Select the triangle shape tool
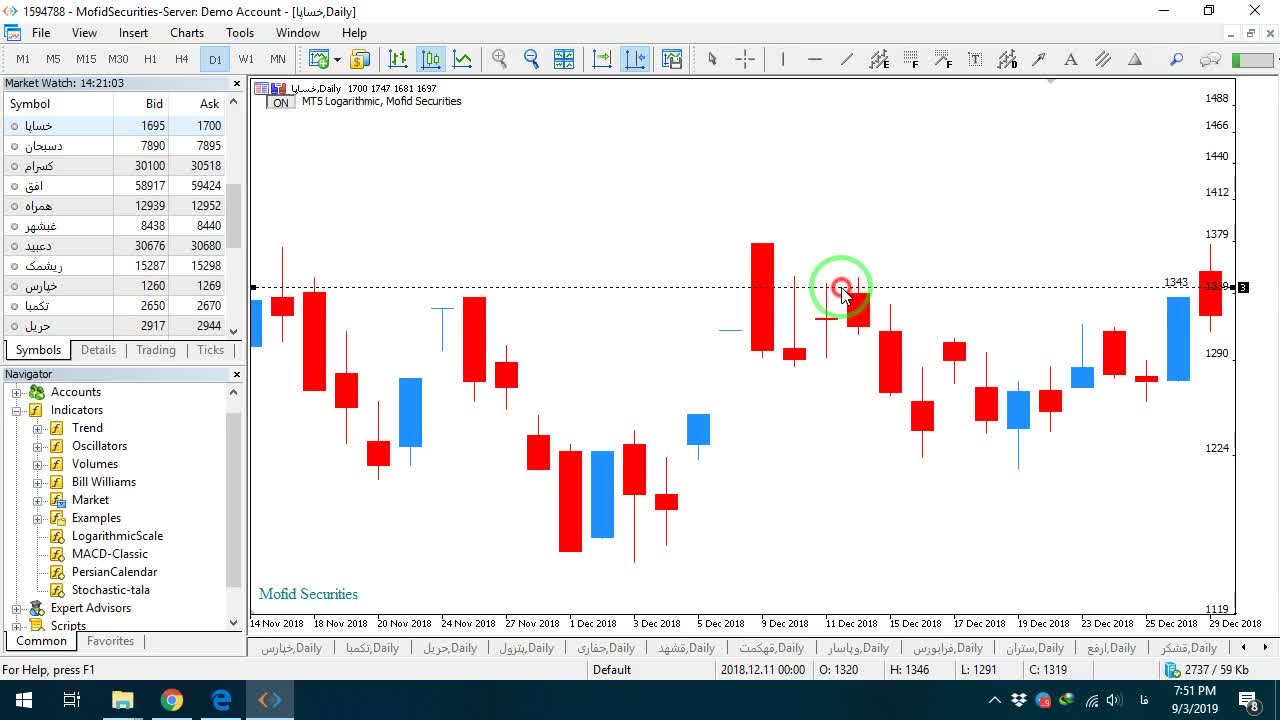This screenshot has width=1280, height=720. click(1135, 59)
